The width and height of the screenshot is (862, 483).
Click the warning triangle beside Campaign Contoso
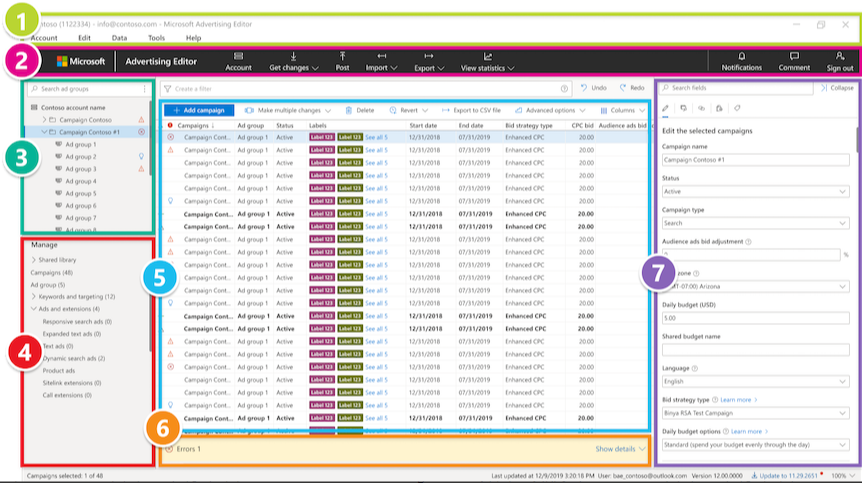pyautogui.click(x=141, y=120)
